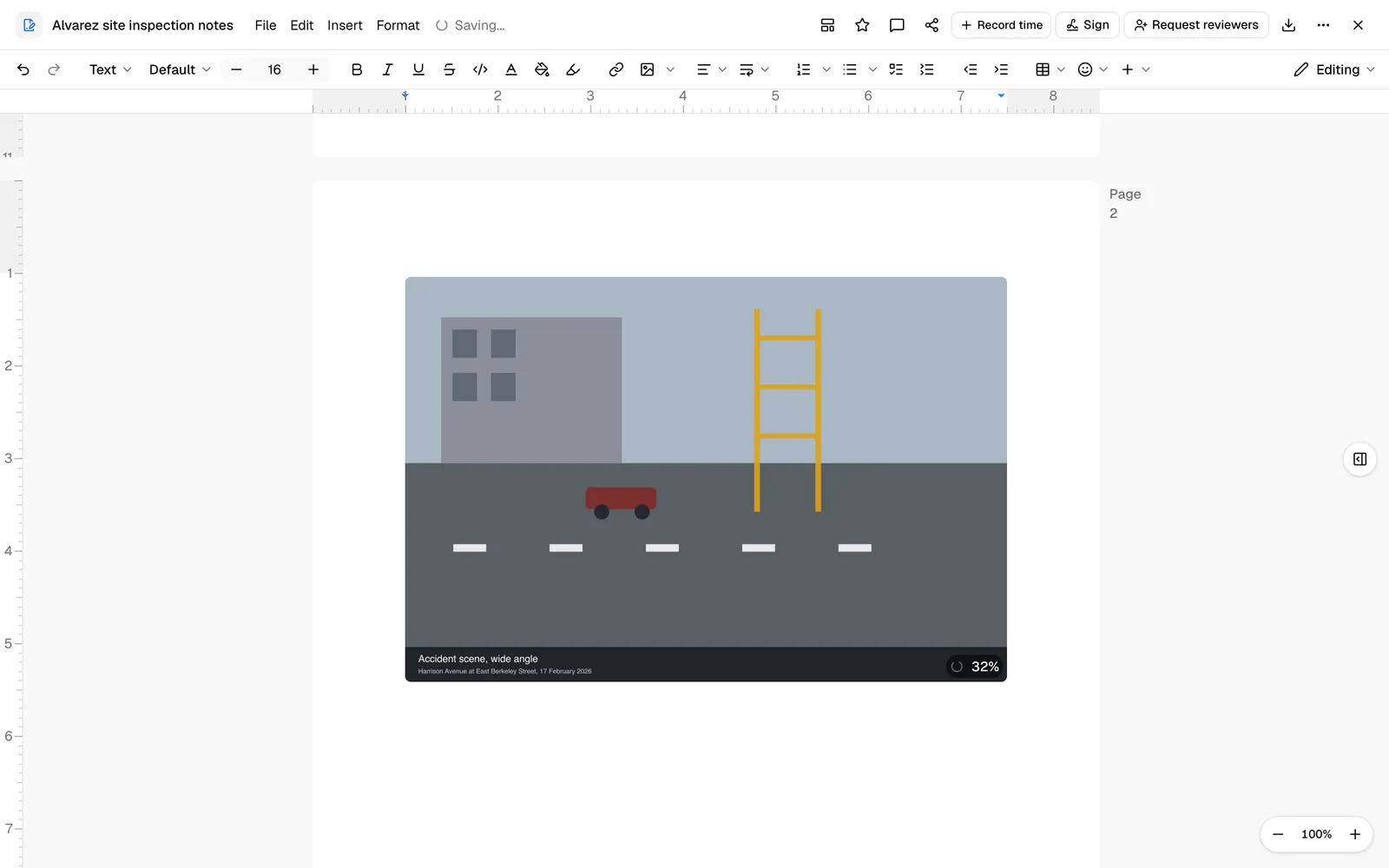The height and width of the screenshot is (868, 1389).
Task: Expand the insert more options arrow
Action: tap(1146, 69)
